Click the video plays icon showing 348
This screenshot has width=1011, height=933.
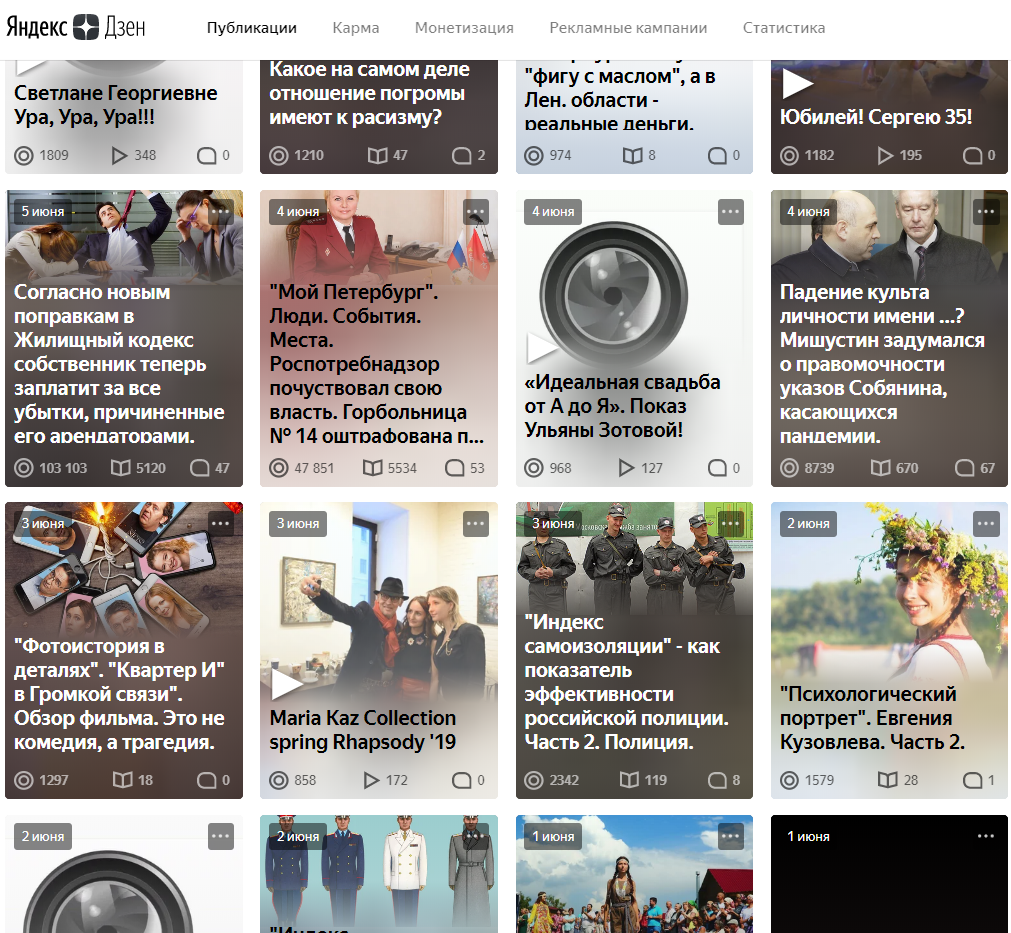click(119, 155)
